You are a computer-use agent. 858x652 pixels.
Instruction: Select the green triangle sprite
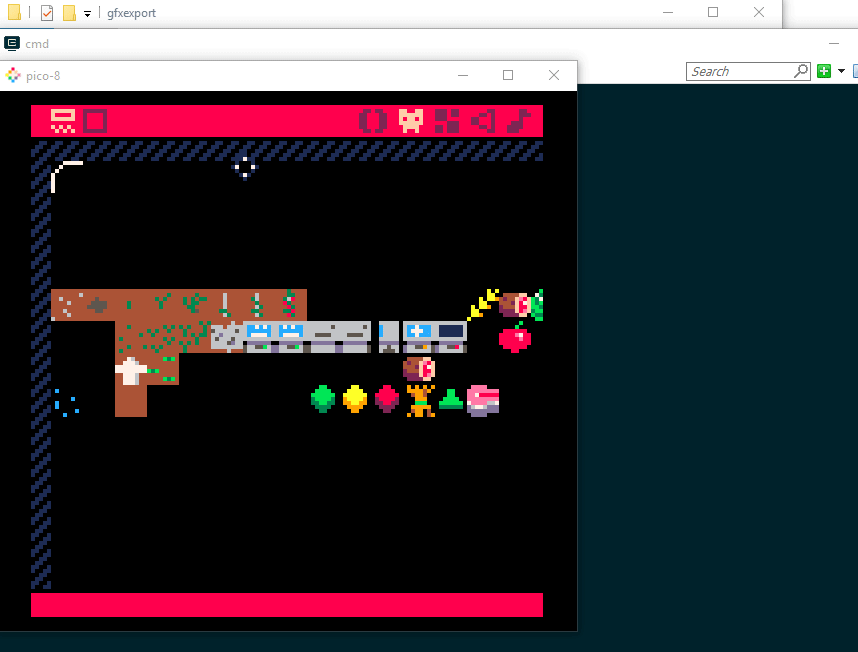pyautogui.click(x=451, y=399)
